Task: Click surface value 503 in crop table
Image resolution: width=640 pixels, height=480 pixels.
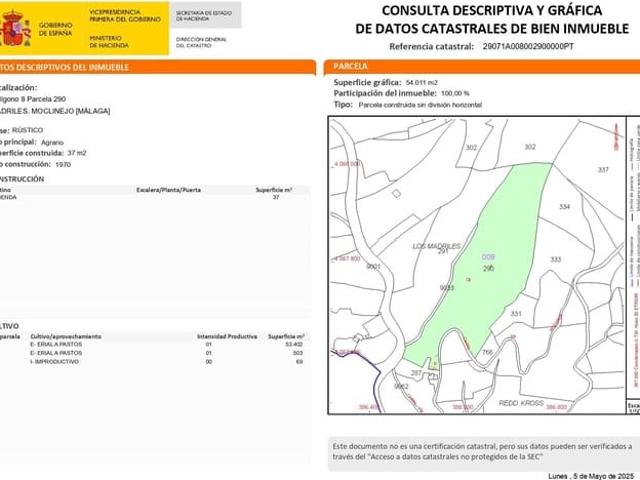Action: click(298, 353)
